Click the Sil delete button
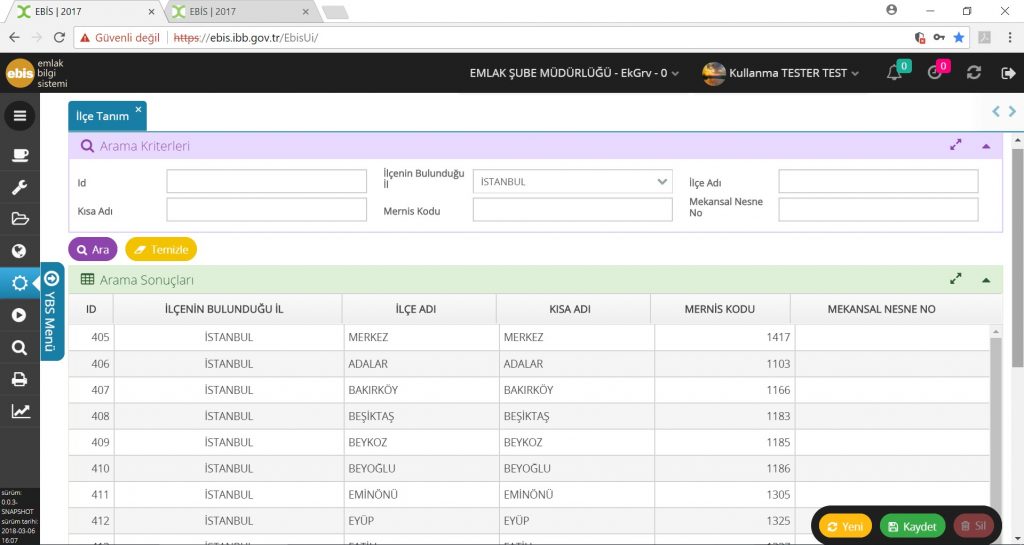Viewport: 1024px width, 545px height. tap(973, 526)
